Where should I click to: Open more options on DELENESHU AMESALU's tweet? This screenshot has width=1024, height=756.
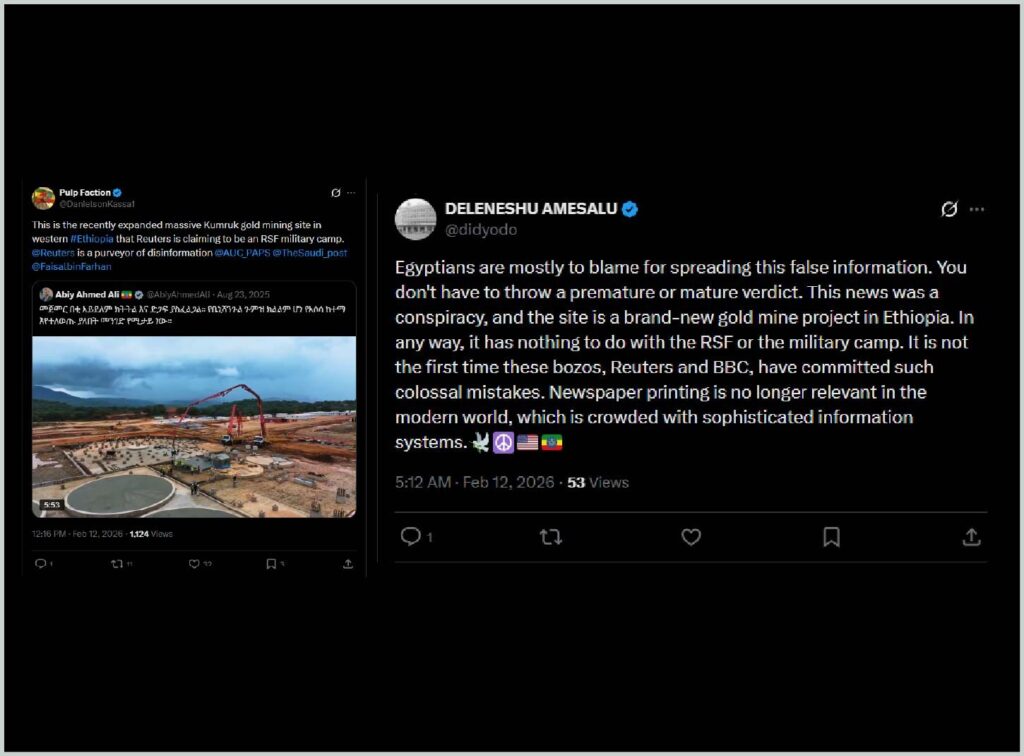977,209
